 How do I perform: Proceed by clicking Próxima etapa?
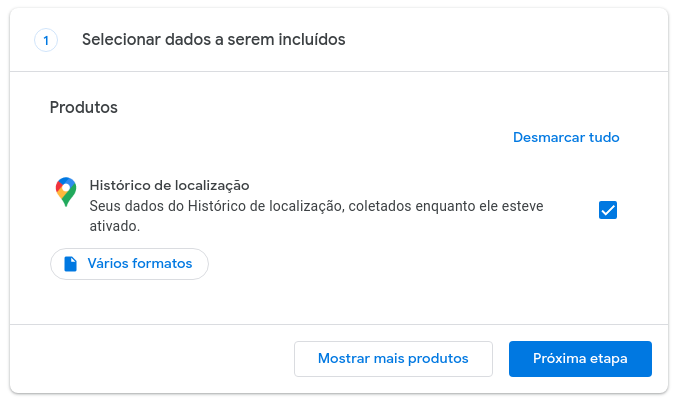pyautogui.click(x=580, y=358)
